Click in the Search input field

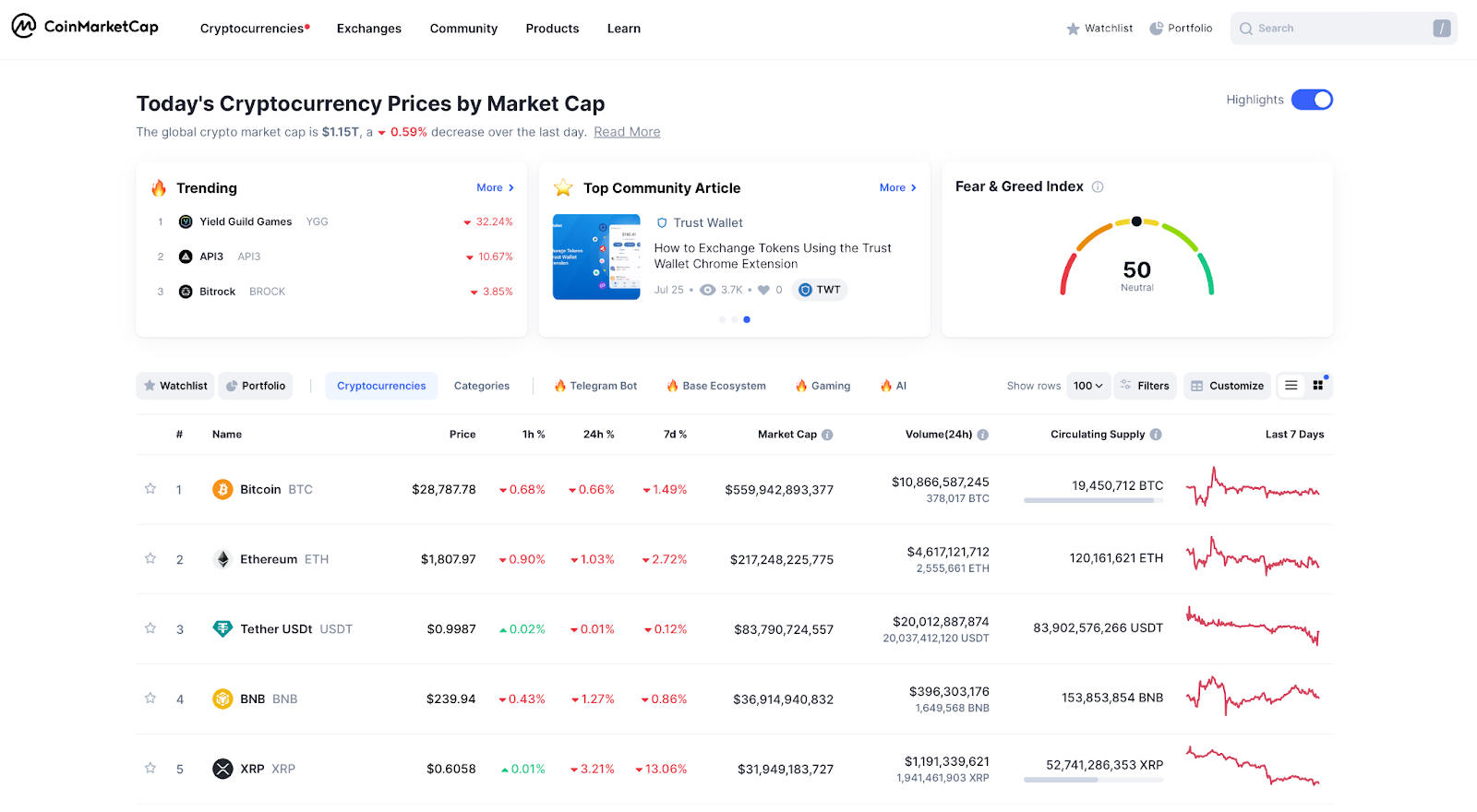1344,29
